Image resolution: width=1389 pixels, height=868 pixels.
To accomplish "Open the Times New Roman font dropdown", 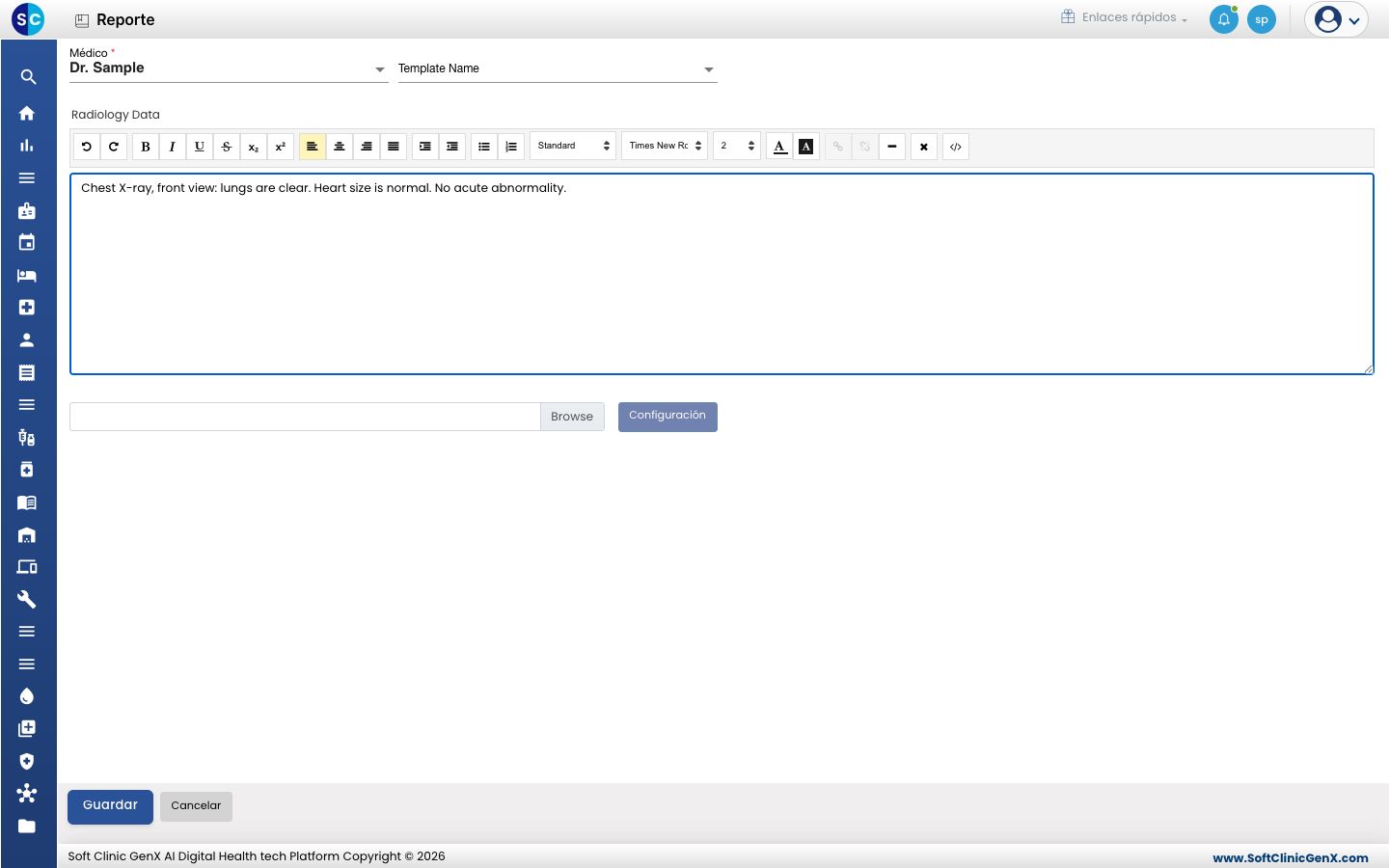I will point(665,146).
